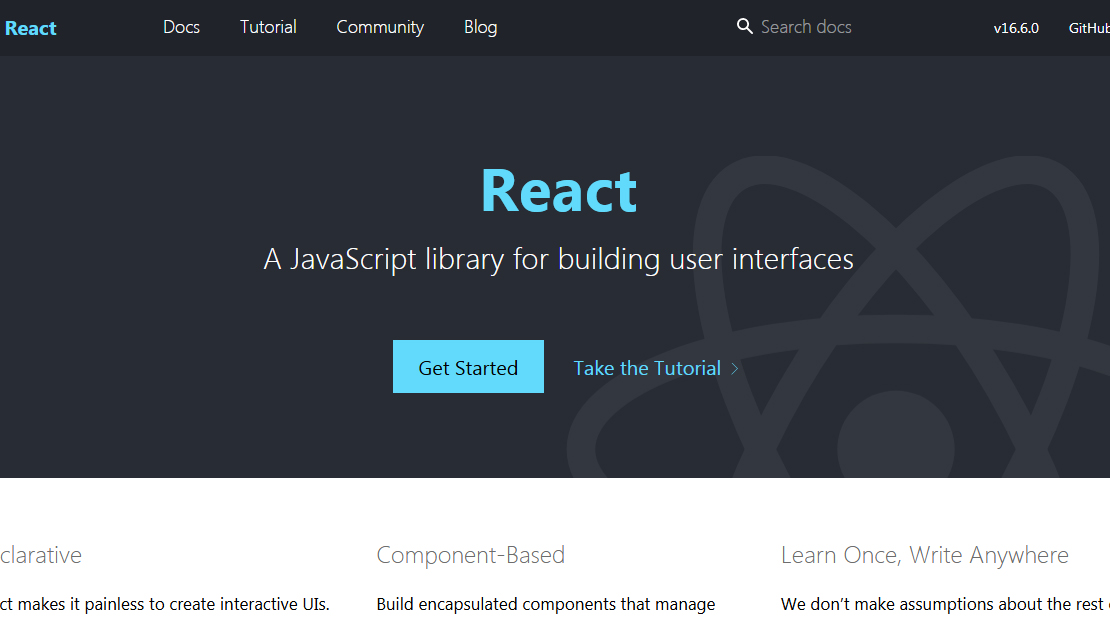Image resolution: width=1110 pixels, height=624 pixels.
Task: Visit the GitHub link in the navbar
Action: click(x=1089, y=28)
